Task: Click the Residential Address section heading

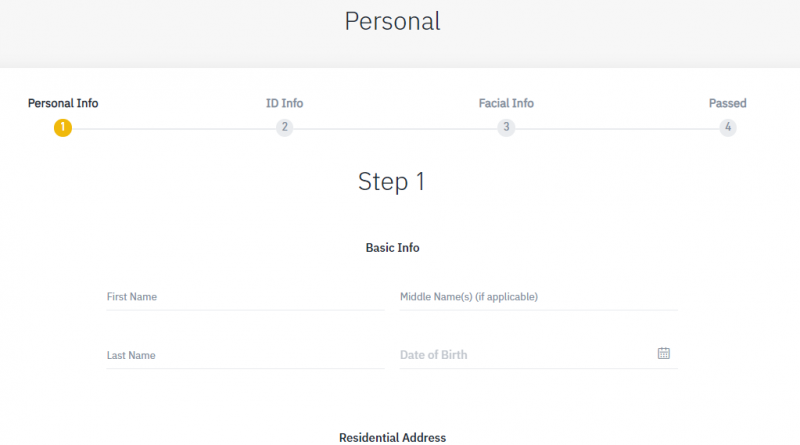Action: point(392,437)
